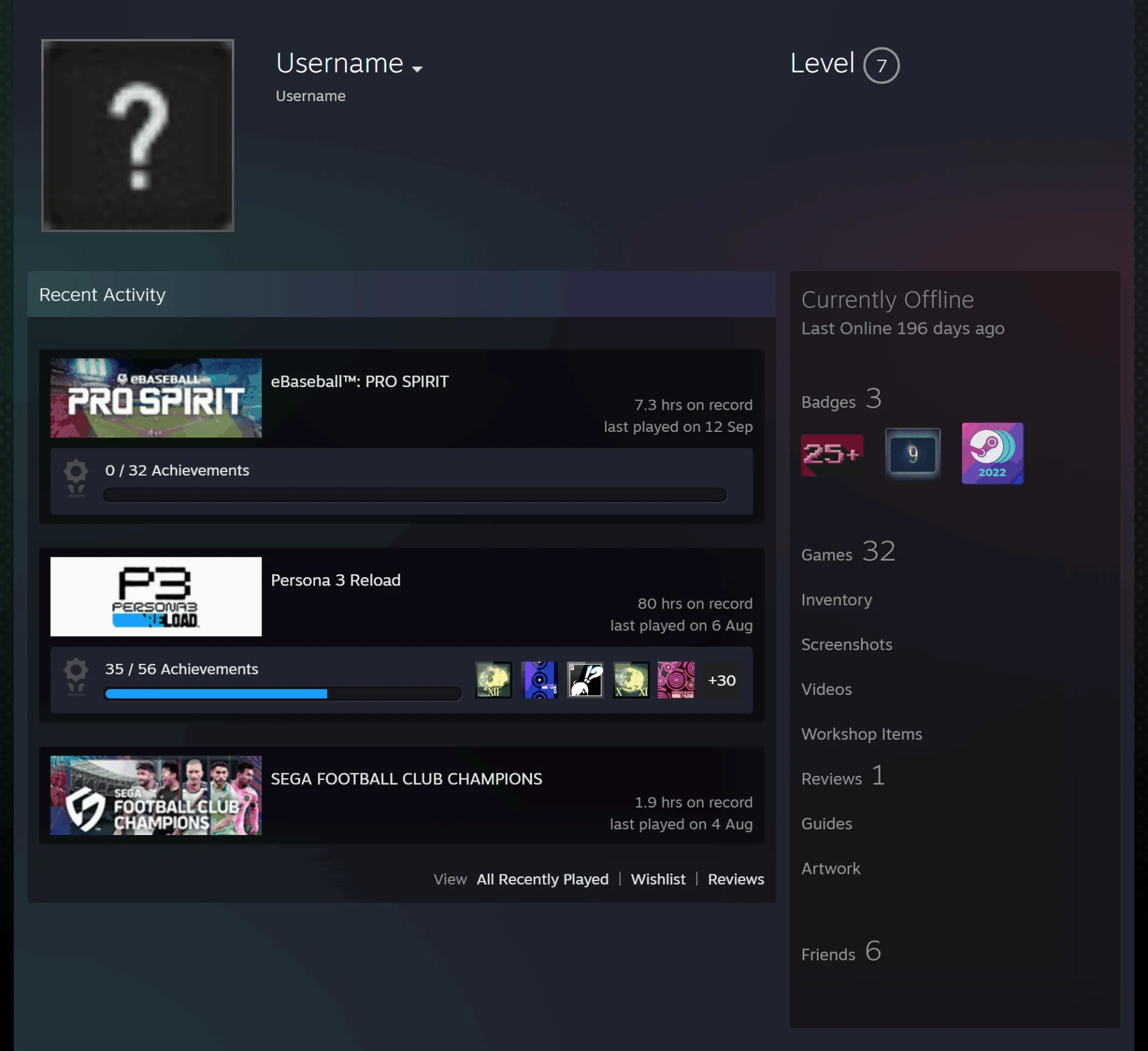Viewport: 1148px width, 1051px height.
Task: View 0 / 32 Achievements for eBaseball
Action: (x=177, y=470)
